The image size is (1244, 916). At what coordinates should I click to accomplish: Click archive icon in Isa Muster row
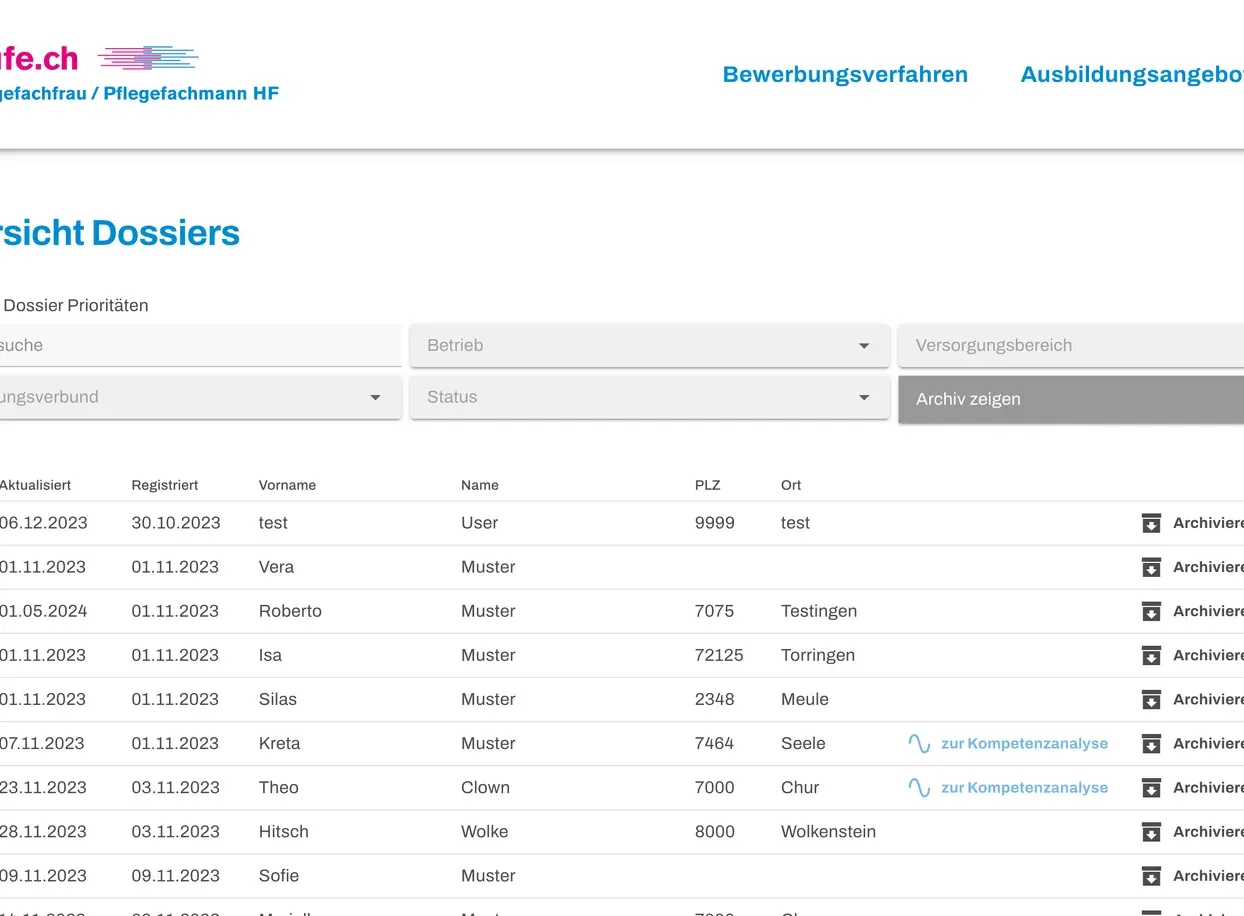coord(1151,655)
